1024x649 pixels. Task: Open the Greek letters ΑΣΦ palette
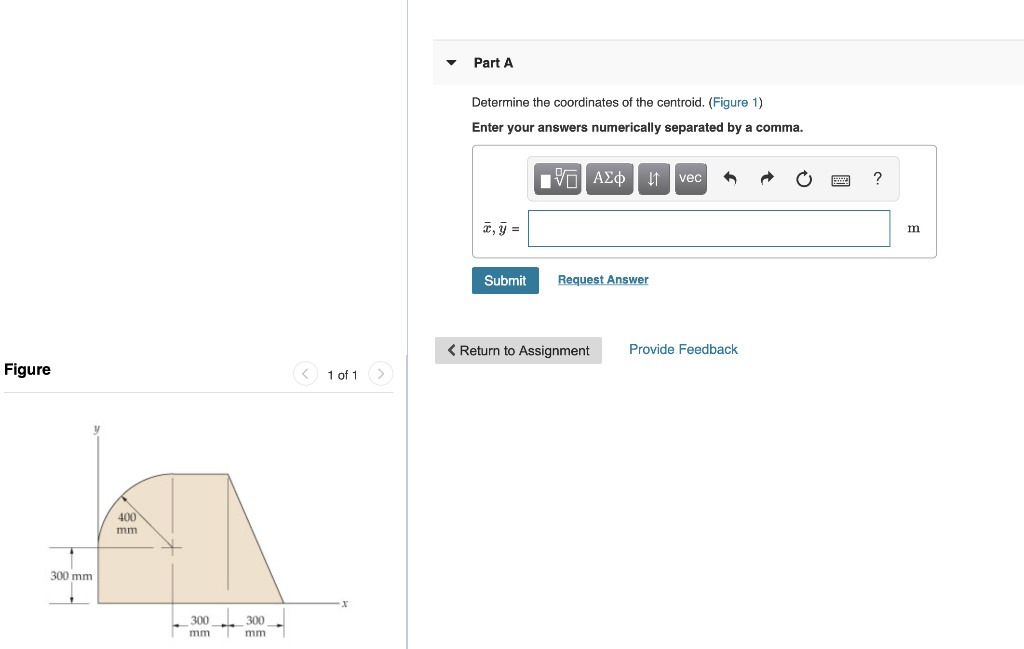609,178
